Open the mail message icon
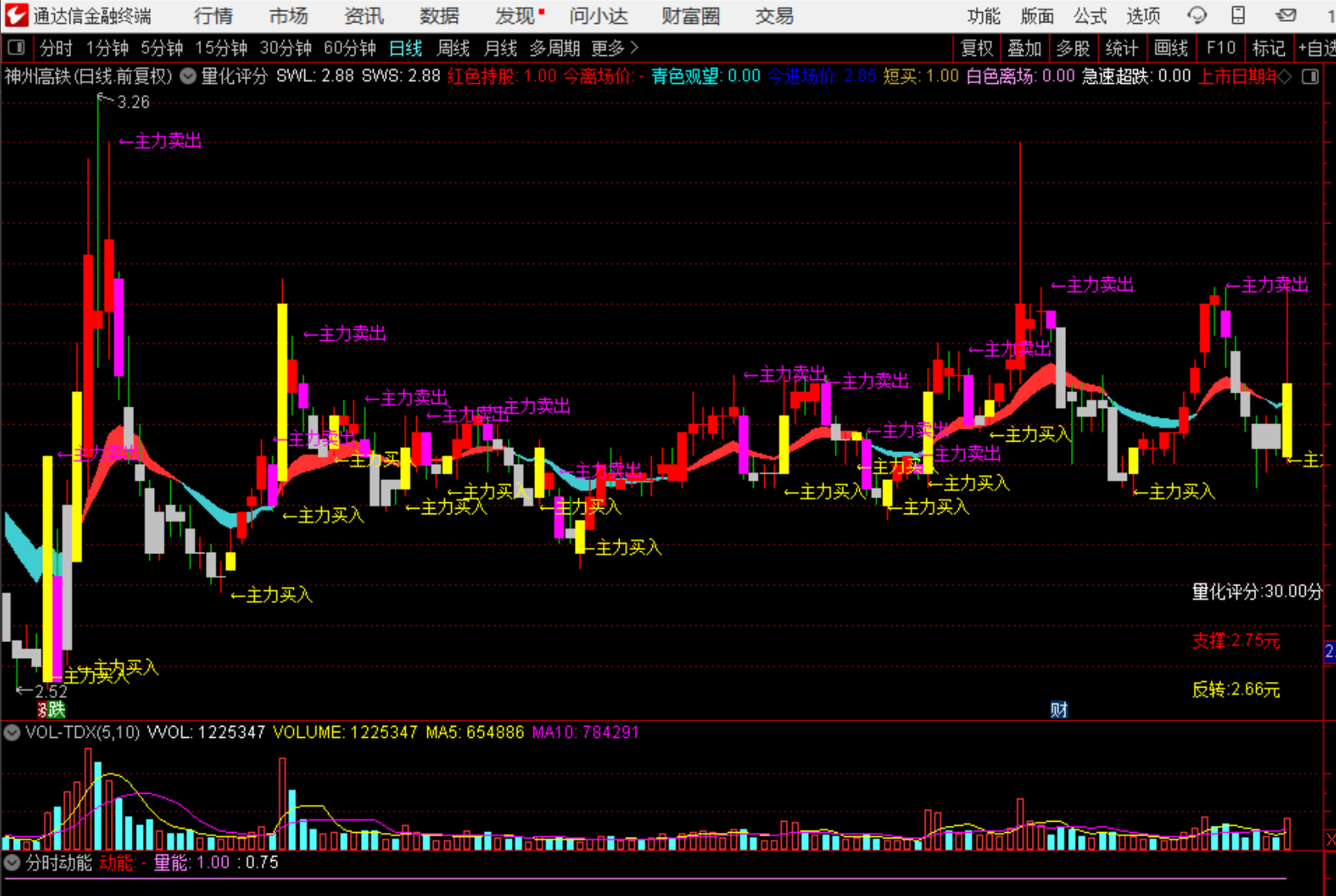The height and width of the screenshot is (896, 1336). click(1286, 15)
